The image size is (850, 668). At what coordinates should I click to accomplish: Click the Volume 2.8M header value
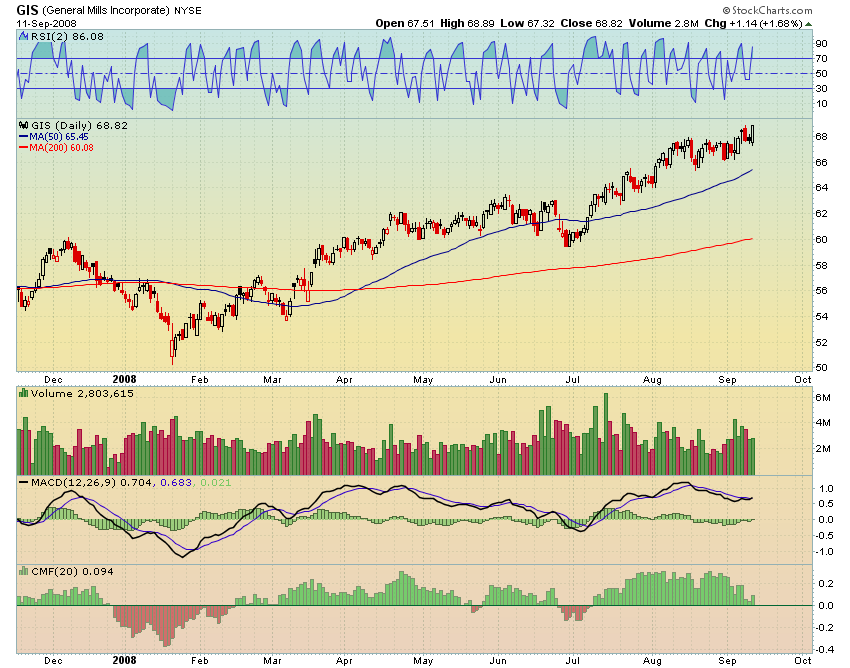(x=664, y=23)
